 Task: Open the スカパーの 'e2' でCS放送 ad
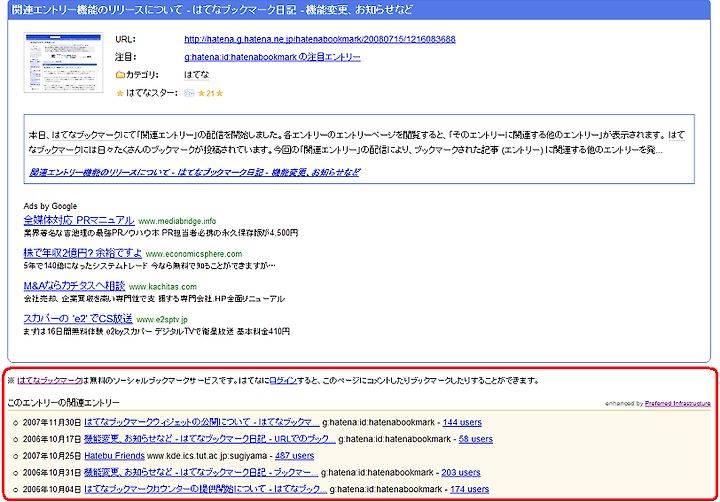[x=78, y=318]
